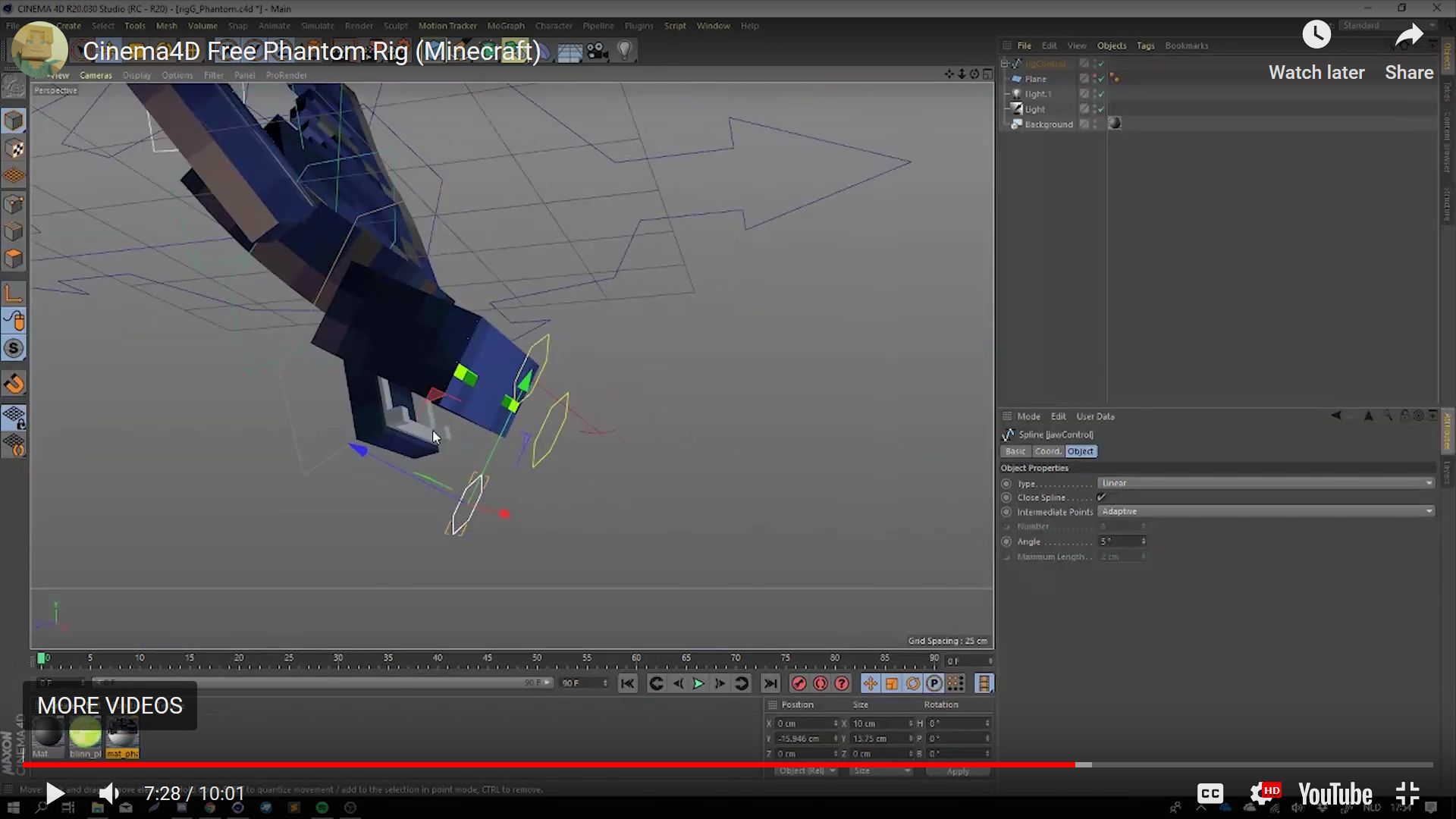Go to start of animation

tap(627, 684)
